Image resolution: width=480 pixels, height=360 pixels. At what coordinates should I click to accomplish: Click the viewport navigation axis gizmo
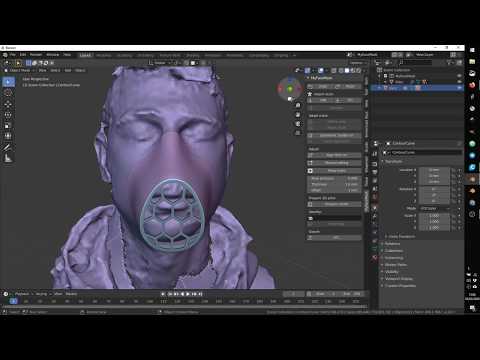290,88
